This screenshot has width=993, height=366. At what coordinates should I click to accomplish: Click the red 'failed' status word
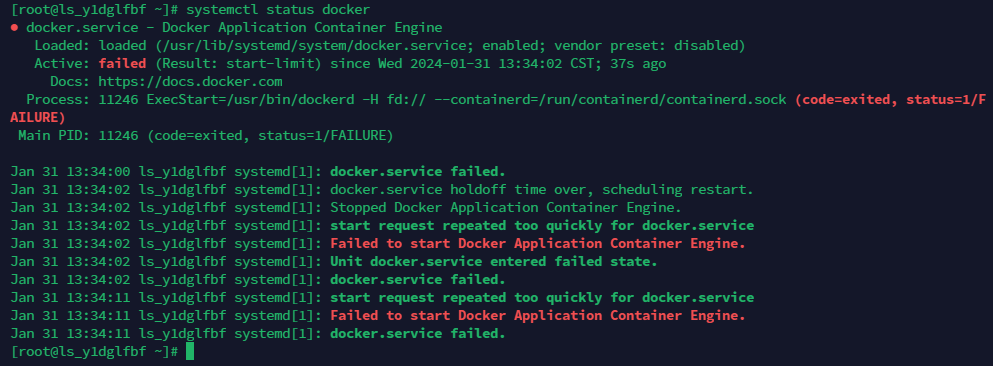[x=122, y=64]
